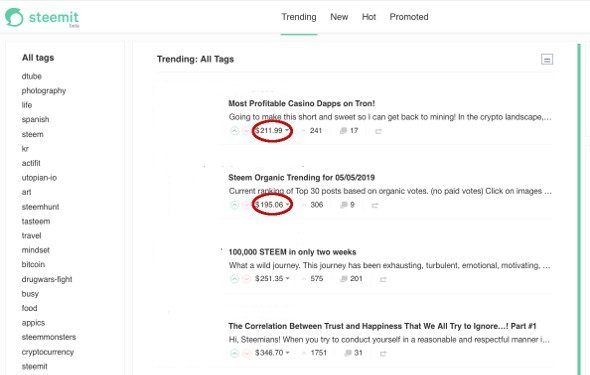Filter by the travel tag

tap(31, 236)
